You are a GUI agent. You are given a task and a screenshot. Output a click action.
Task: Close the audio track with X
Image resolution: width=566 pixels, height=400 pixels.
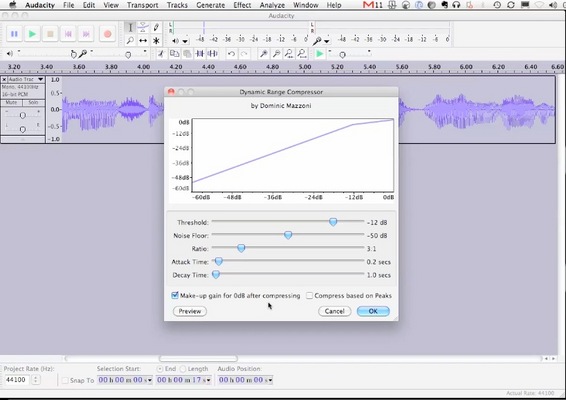pyautogui.click(x=4, y=79)
